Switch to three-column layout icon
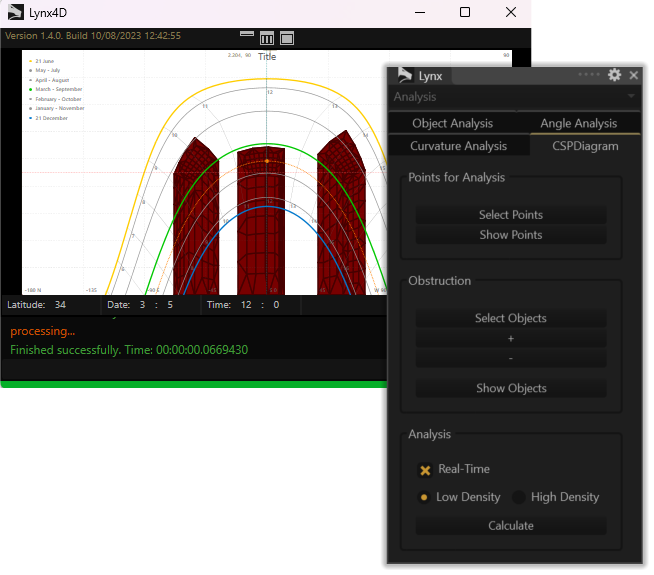The width and height of the screenshot is (654, 575). [x=267, y=38]
